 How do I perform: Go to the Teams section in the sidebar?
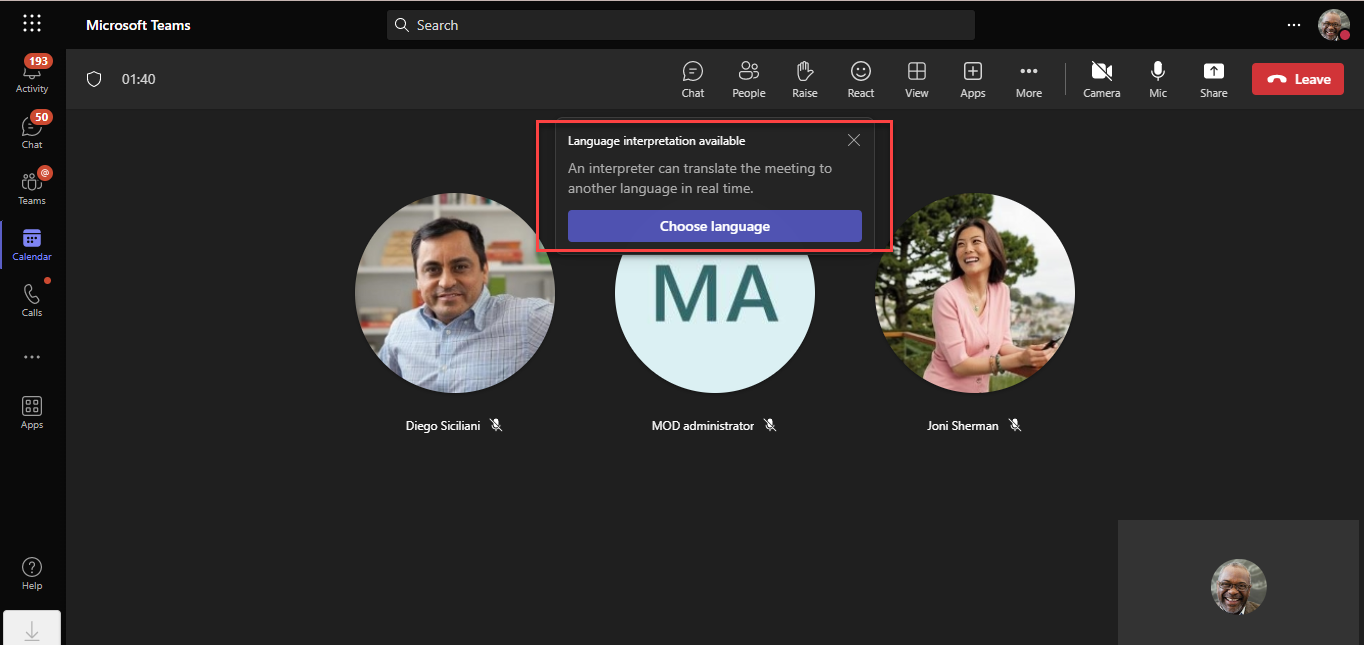(31, 186)
